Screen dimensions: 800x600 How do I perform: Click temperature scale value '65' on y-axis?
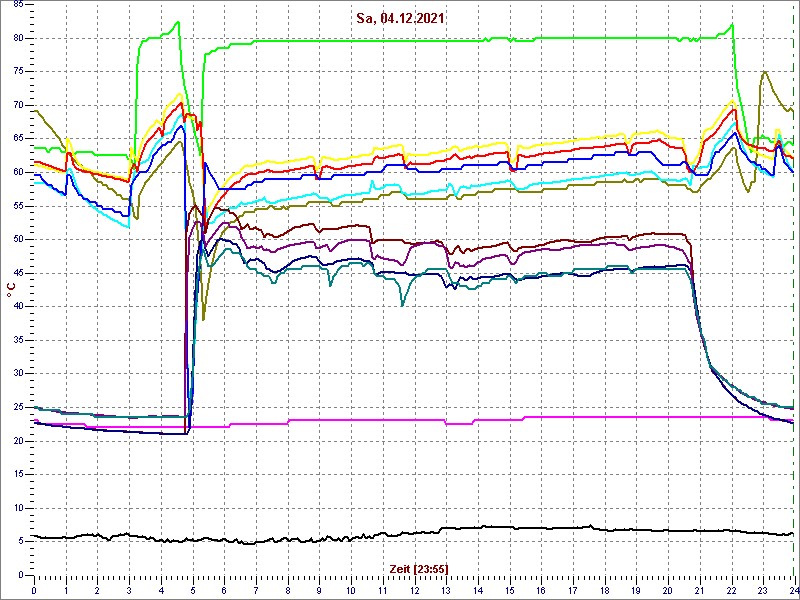[19, 138]
